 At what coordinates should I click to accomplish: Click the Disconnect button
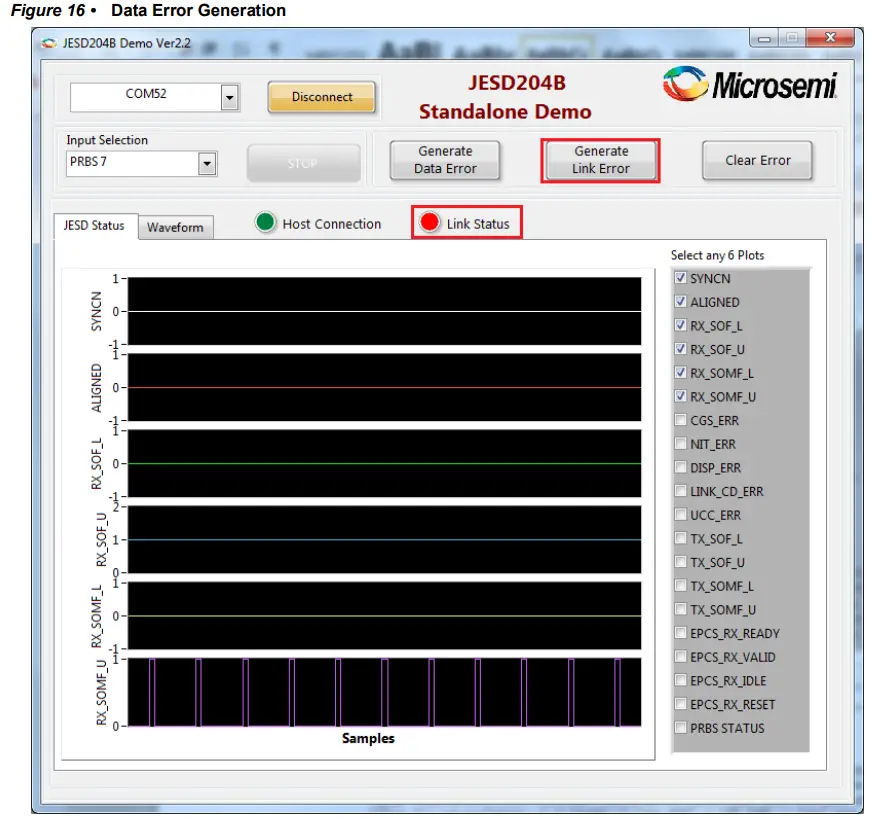tap(321, 98)
